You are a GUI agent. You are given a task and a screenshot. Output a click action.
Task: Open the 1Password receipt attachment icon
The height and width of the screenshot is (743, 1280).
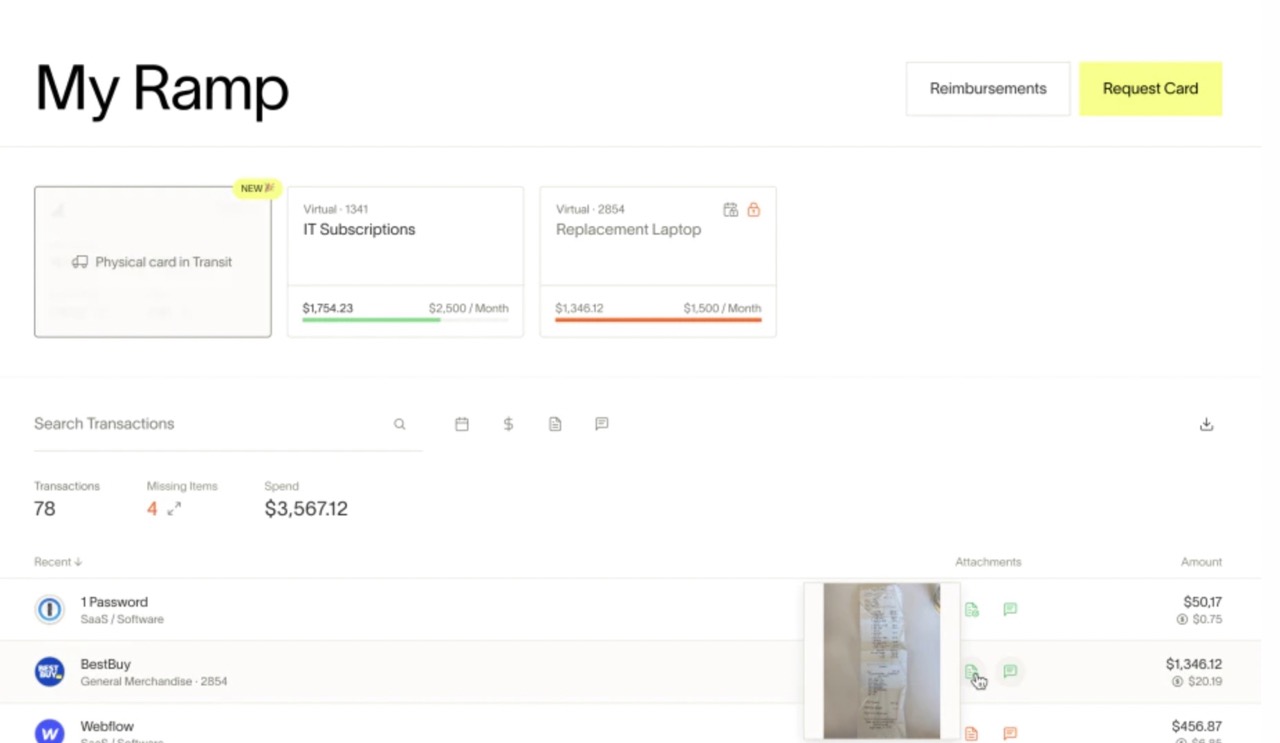(971, 609)
